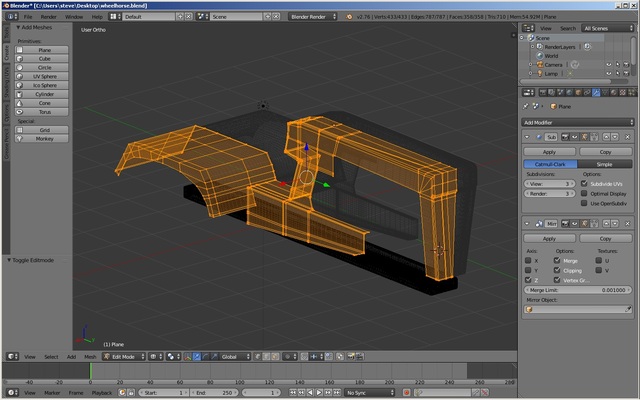640x400 pixels.
Task: Open the Add Modifier dropdown
Action: click(x=578, y=121)
